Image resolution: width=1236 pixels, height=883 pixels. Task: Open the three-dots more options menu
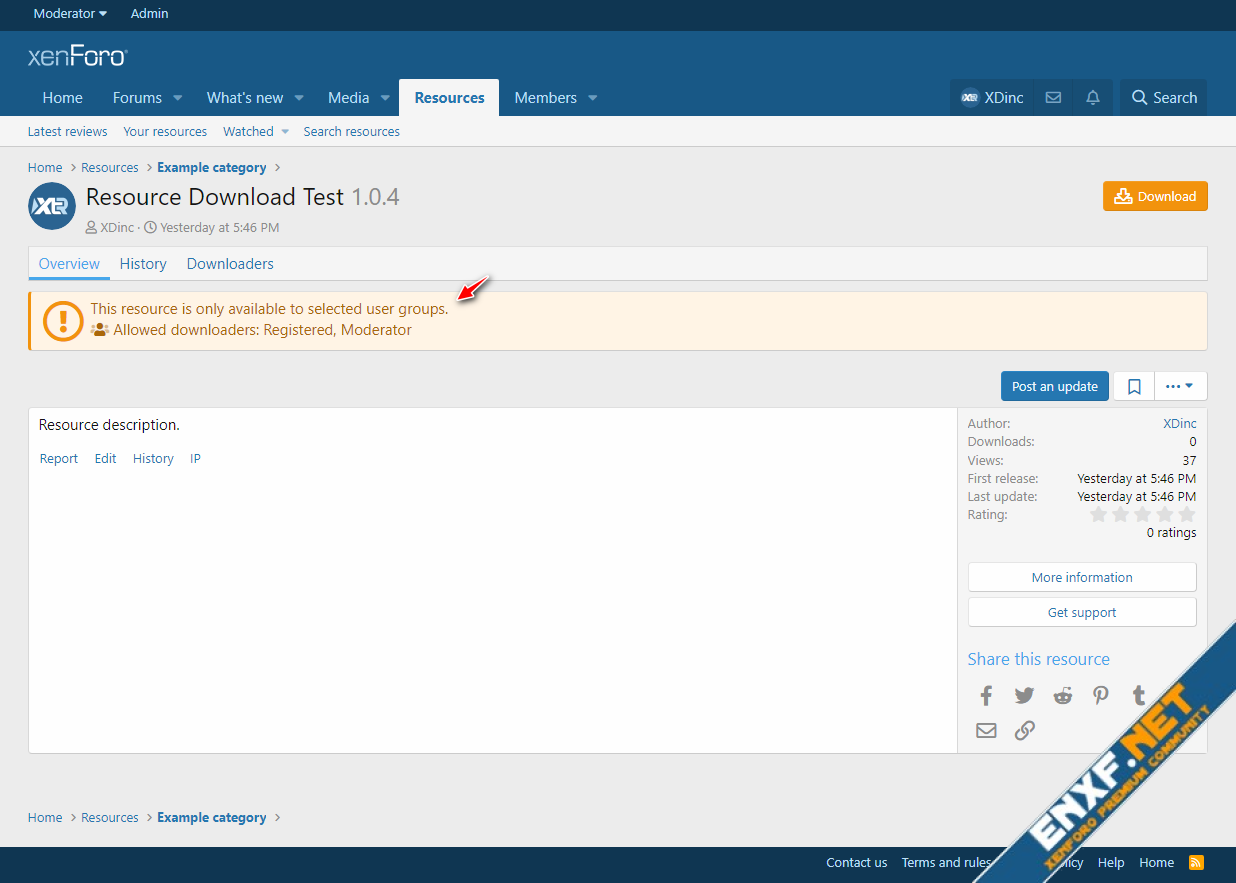[1180, 386]
